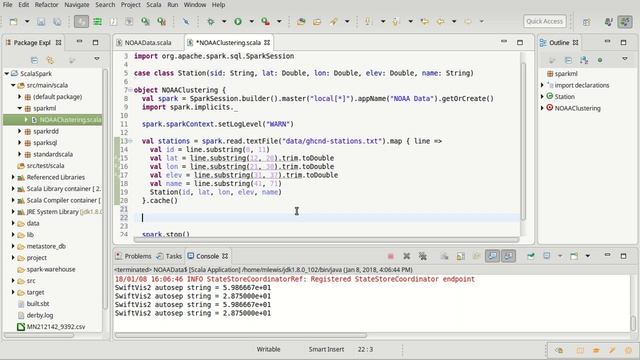Click the New file toolbar icon

click(x=13, y=21)
